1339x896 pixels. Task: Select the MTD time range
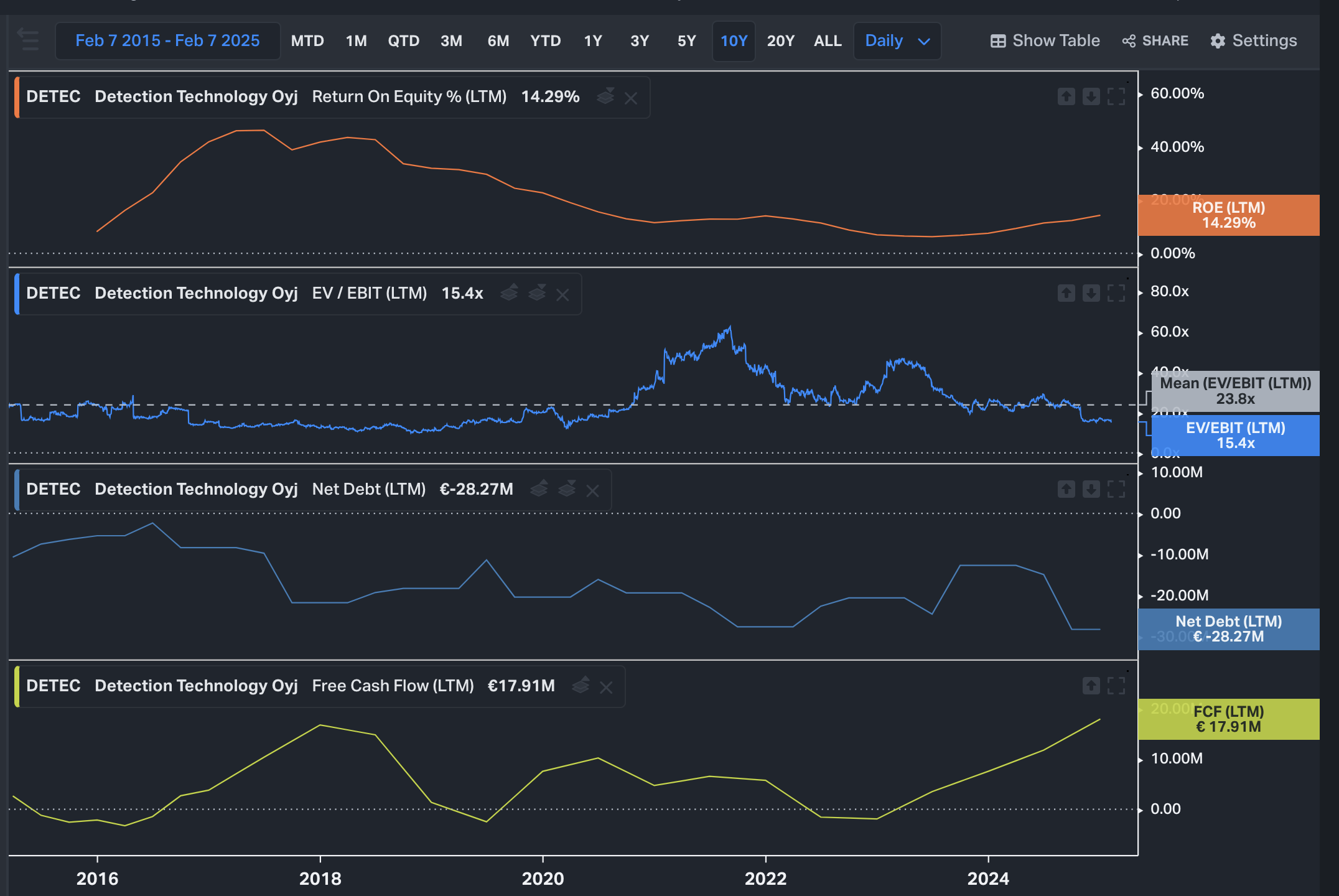[x=307, y=41]
